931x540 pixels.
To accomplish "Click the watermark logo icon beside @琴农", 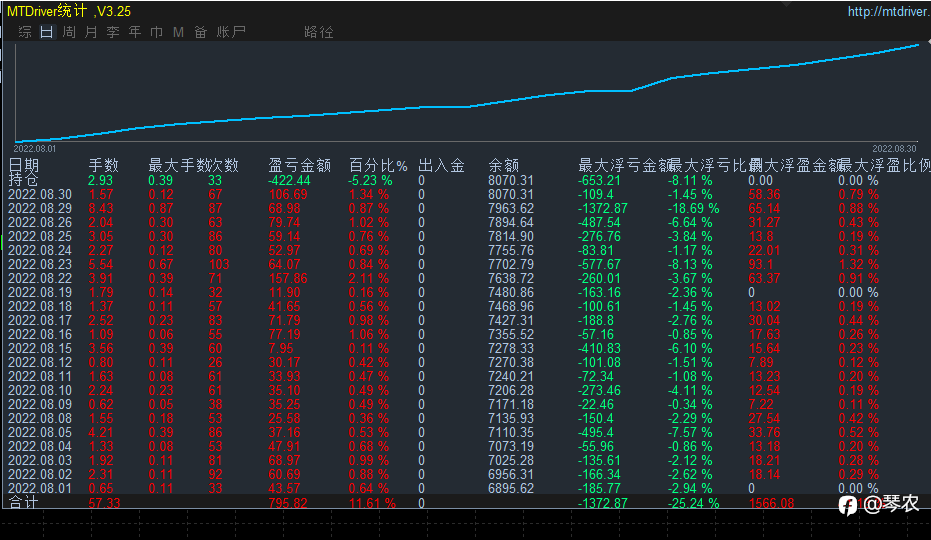I will [x=847, y=505].
